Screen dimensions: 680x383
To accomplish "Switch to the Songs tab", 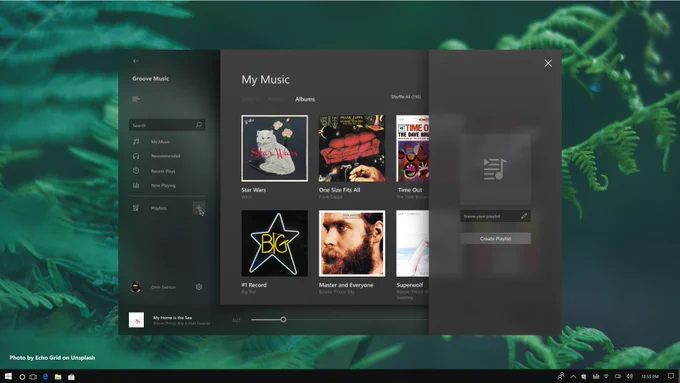I will pyautogui.click(x=250, y=99).
